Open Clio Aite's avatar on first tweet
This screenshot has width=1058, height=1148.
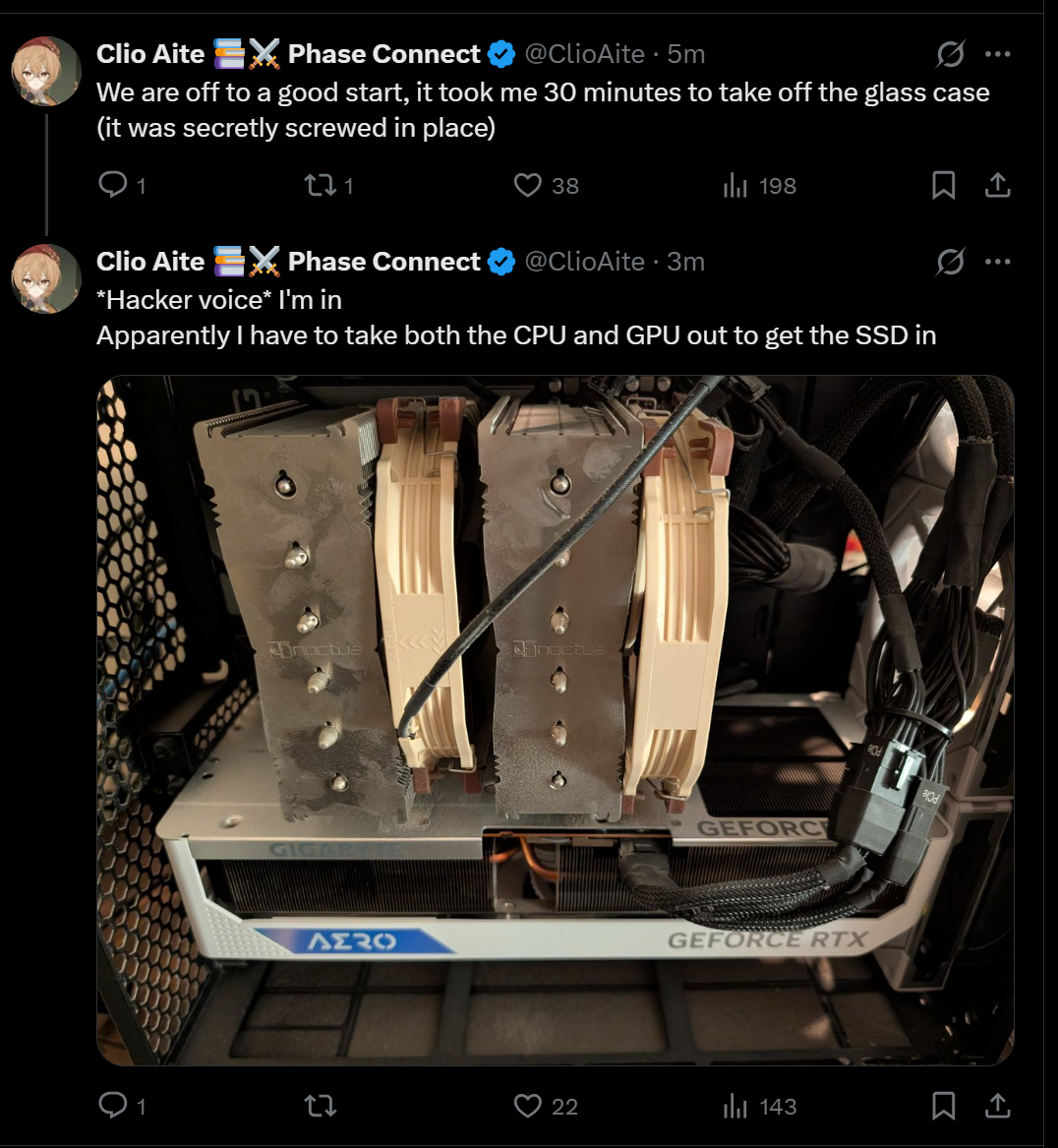(46, 71)
